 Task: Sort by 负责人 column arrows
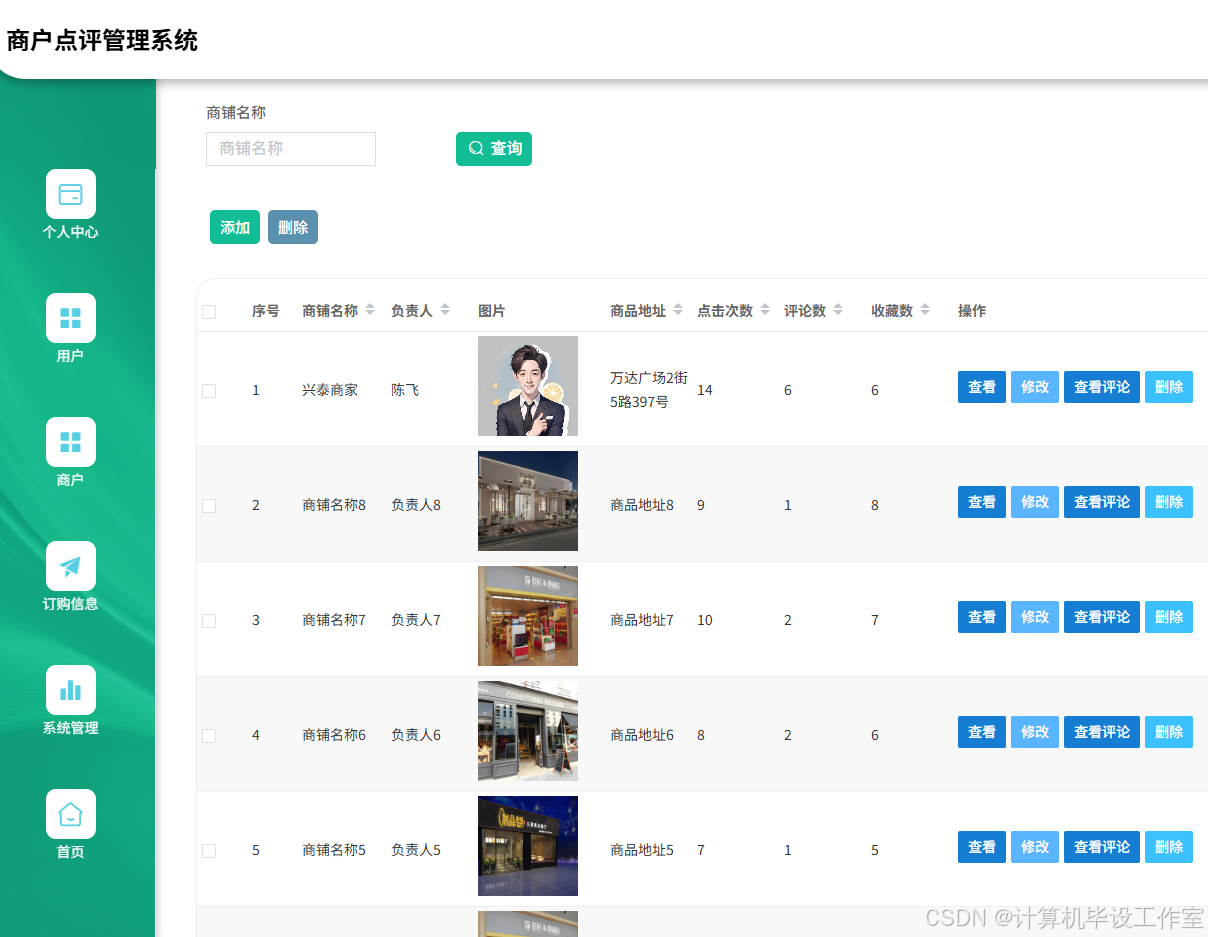445,310
